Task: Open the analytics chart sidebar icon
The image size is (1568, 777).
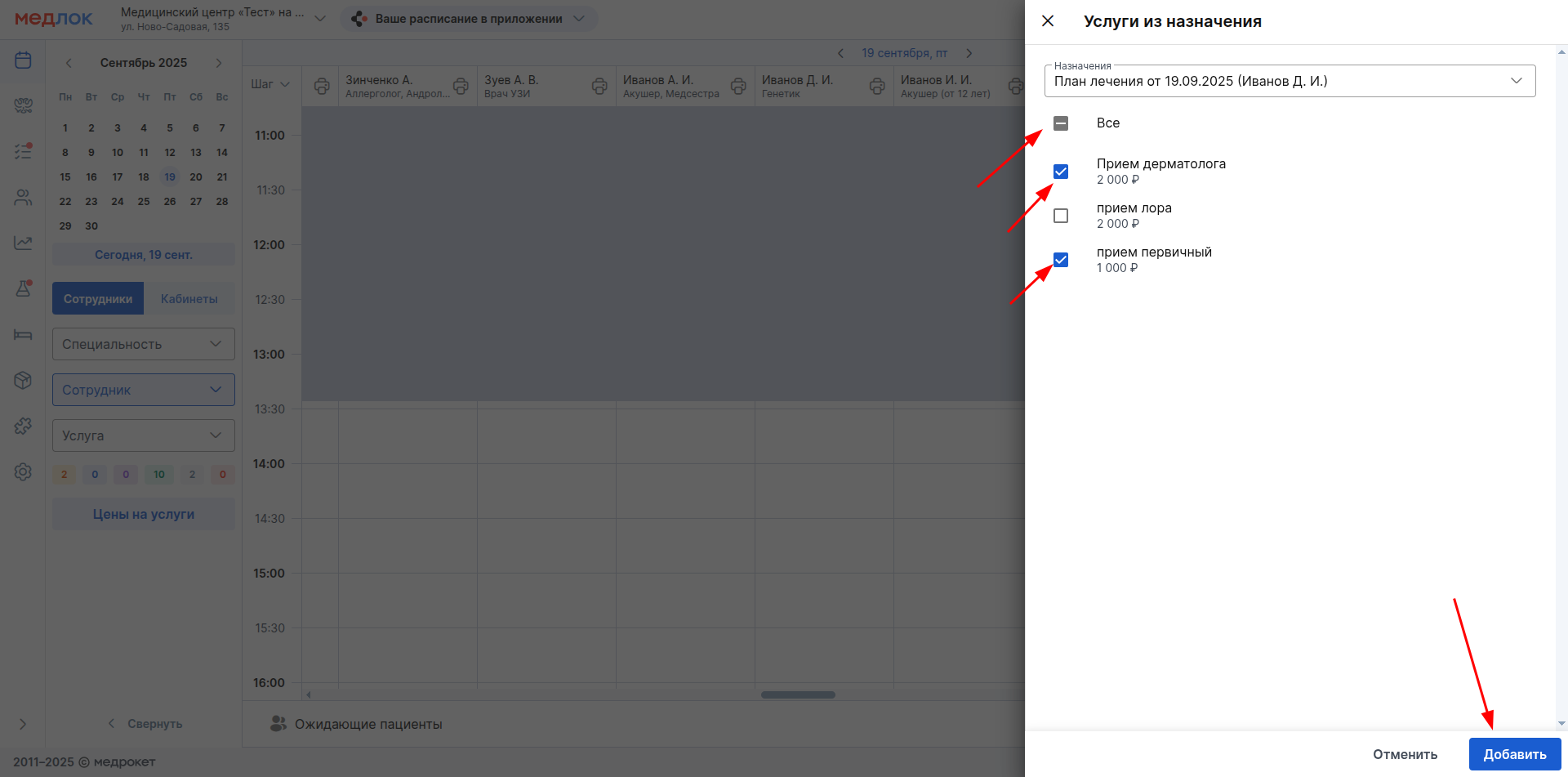Action: tap(23, 243)
